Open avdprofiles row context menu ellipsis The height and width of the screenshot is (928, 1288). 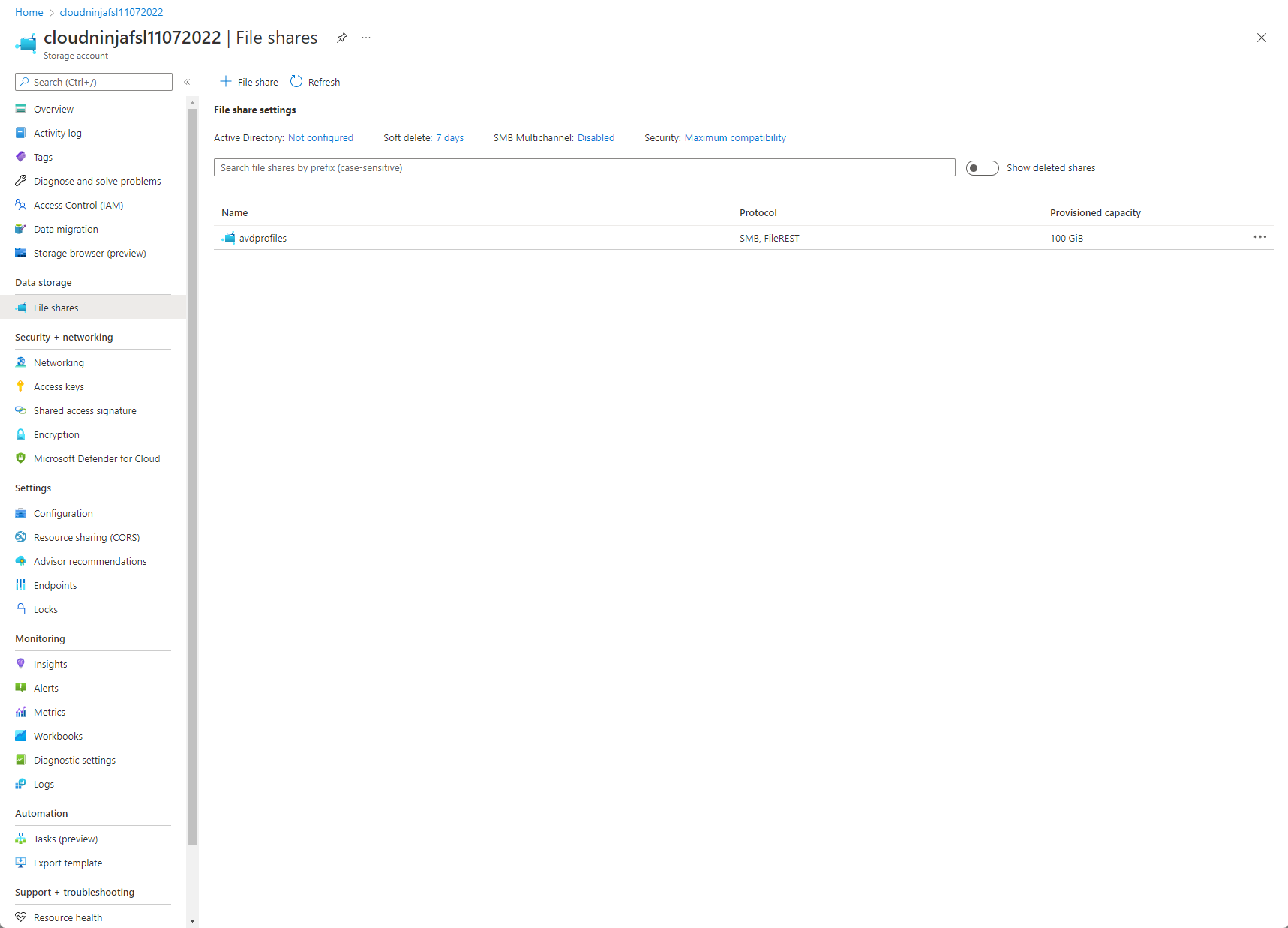click(1260, 237)
